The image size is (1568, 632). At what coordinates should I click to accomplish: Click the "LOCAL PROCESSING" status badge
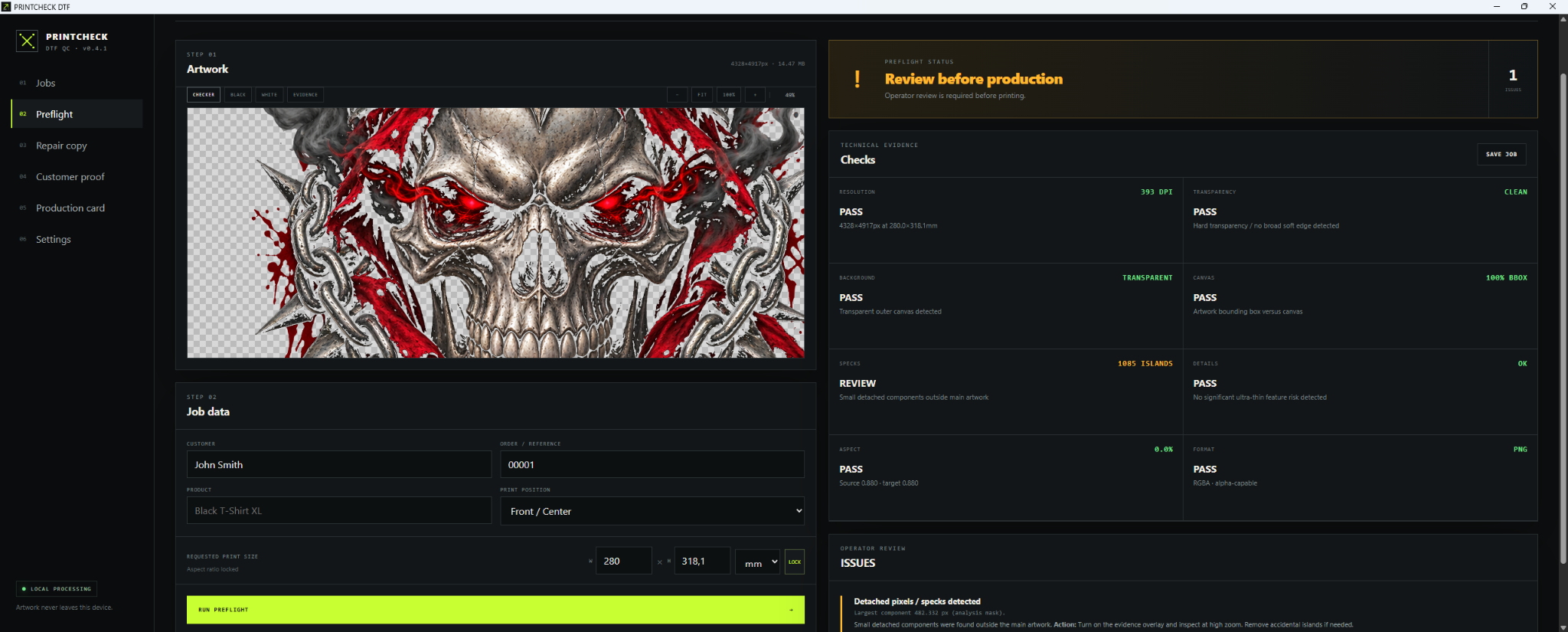point(57,589)
